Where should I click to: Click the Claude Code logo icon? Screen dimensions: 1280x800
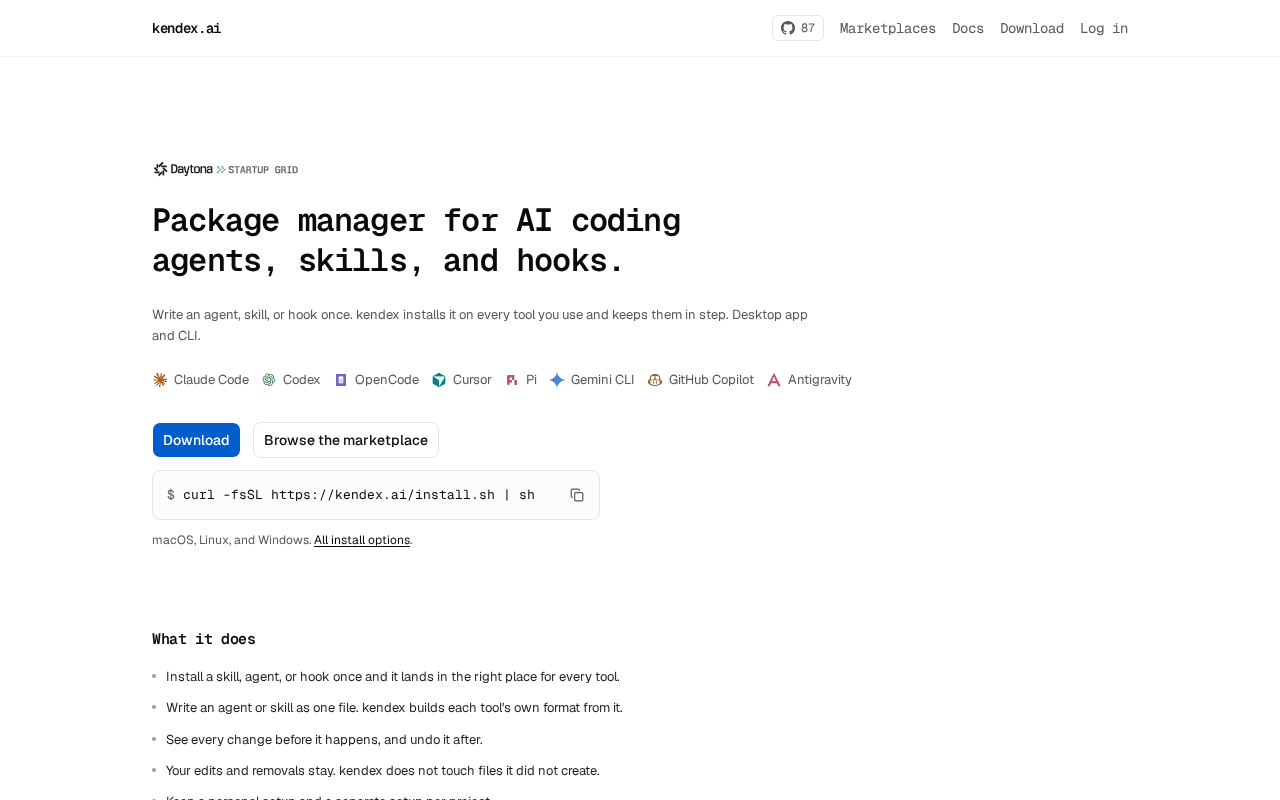click(160, 380)
